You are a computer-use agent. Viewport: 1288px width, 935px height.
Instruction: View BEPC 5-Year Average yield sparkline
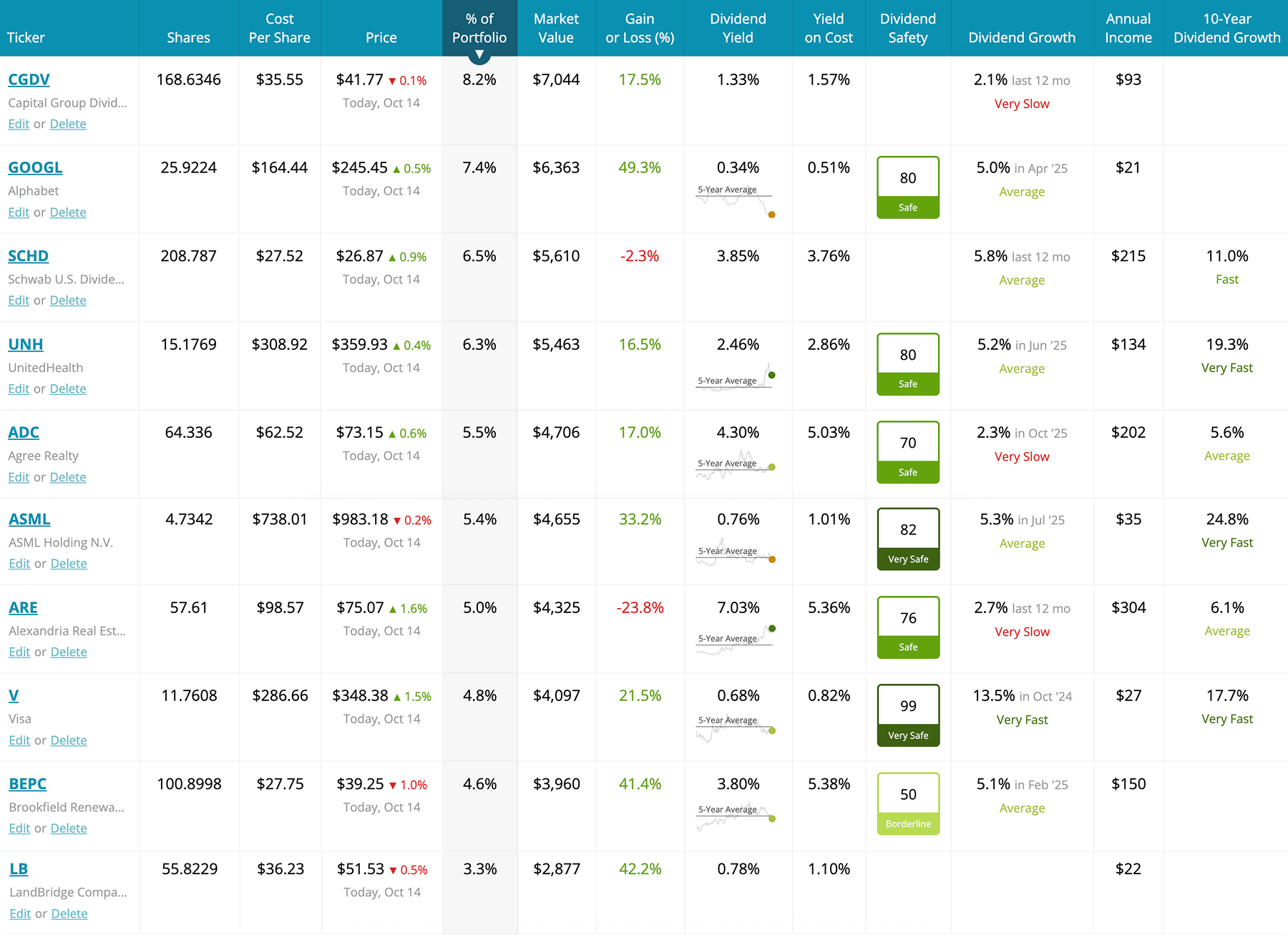pos(736,816)
